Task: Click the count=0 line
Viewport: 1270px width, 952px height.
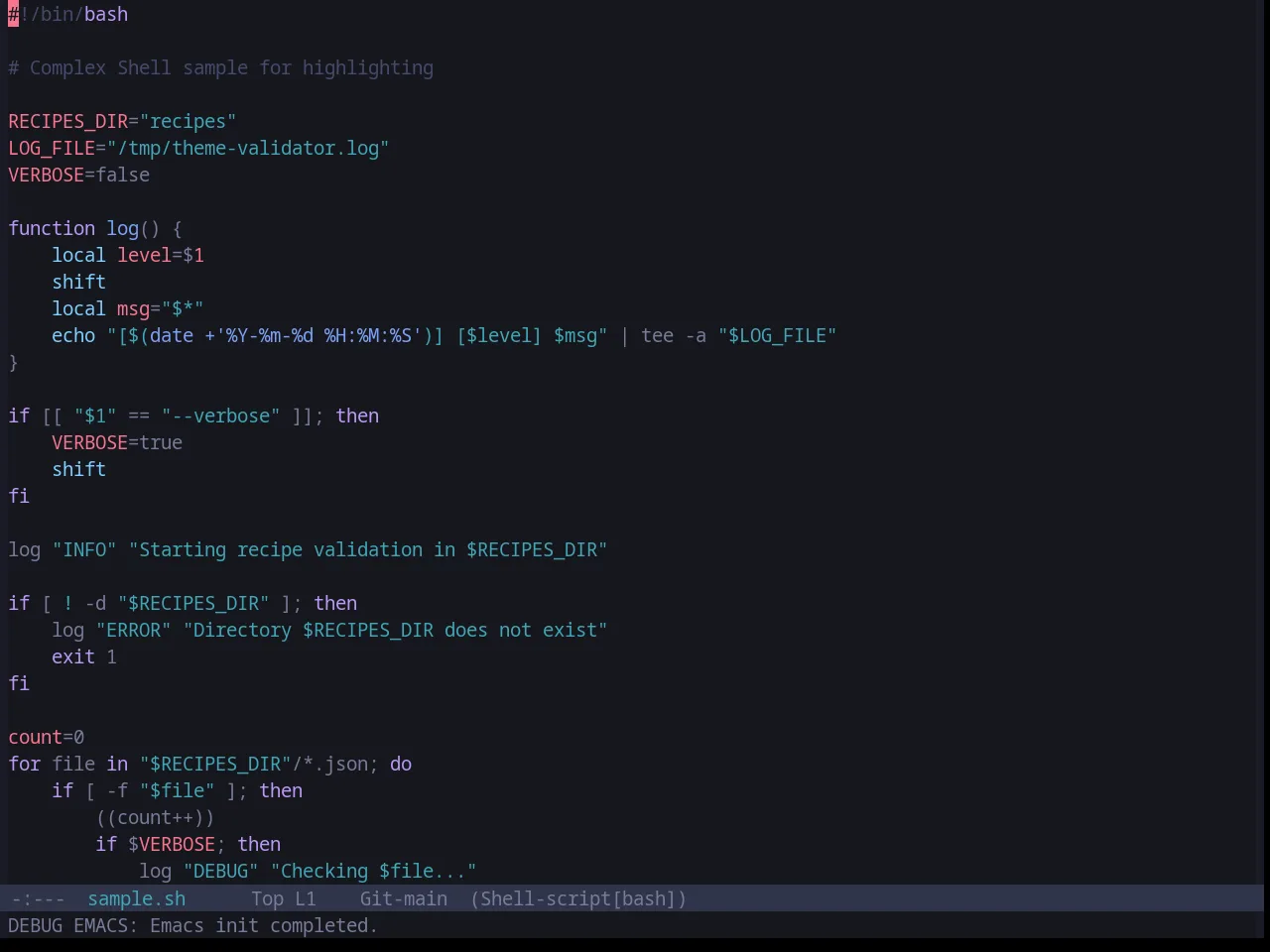Action: click(x=47, y=737)
